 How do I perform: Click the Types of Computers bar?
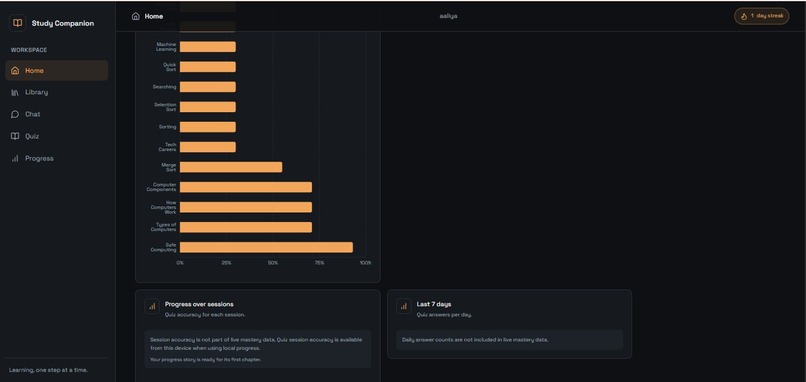pos(246,227)
